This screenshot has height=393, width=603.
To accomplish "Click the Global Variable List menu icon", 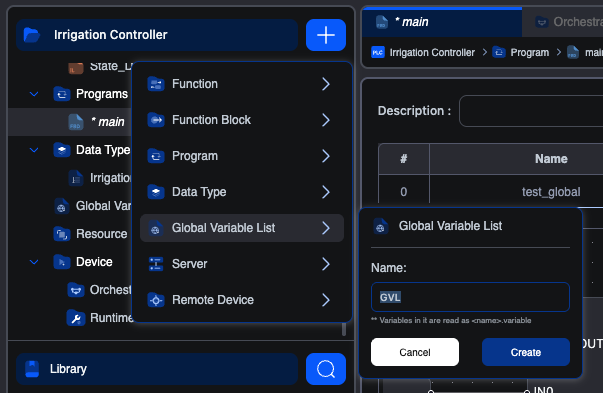I will tap(155, 228).
